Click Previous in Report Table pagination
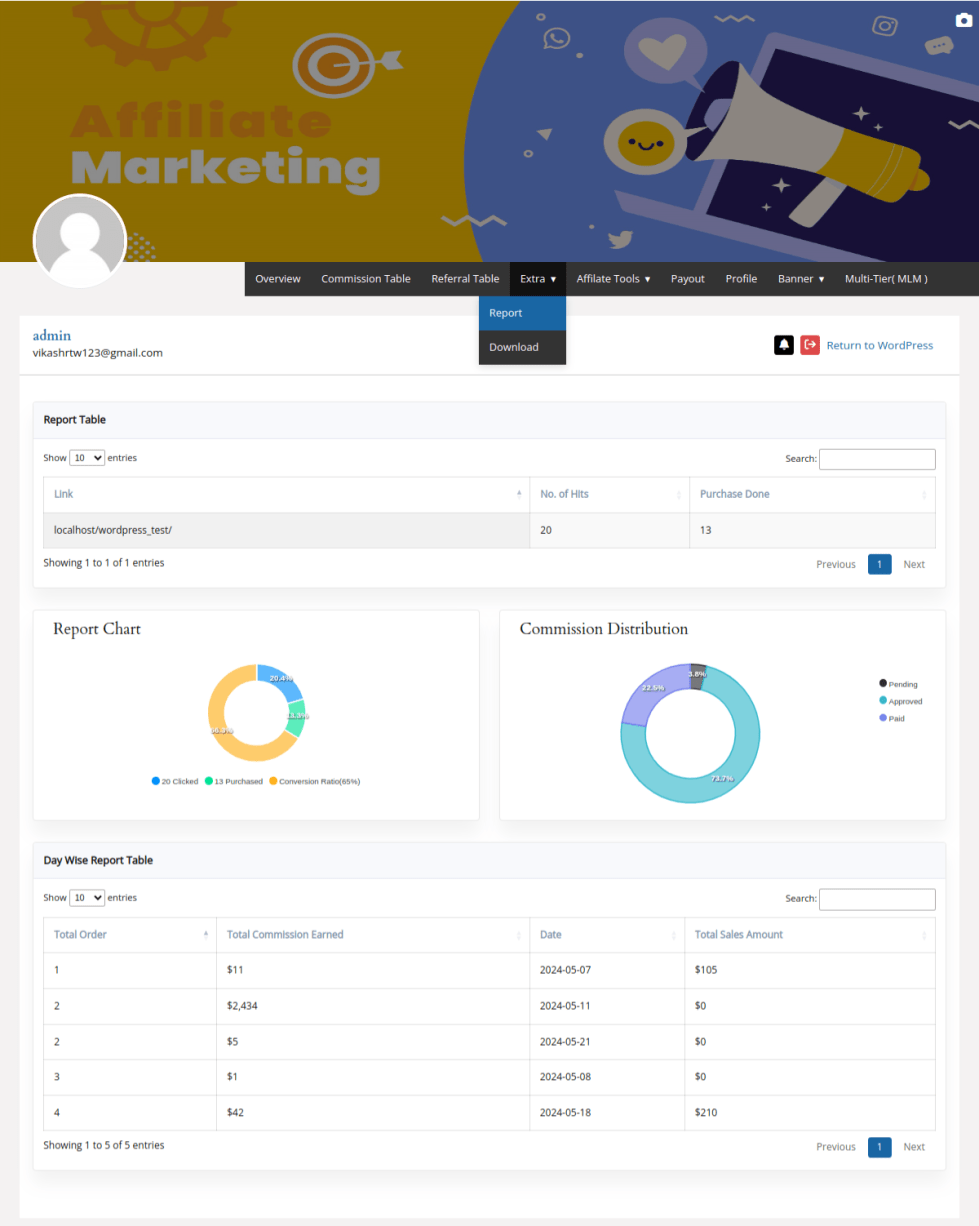 [x=836, y=564]
